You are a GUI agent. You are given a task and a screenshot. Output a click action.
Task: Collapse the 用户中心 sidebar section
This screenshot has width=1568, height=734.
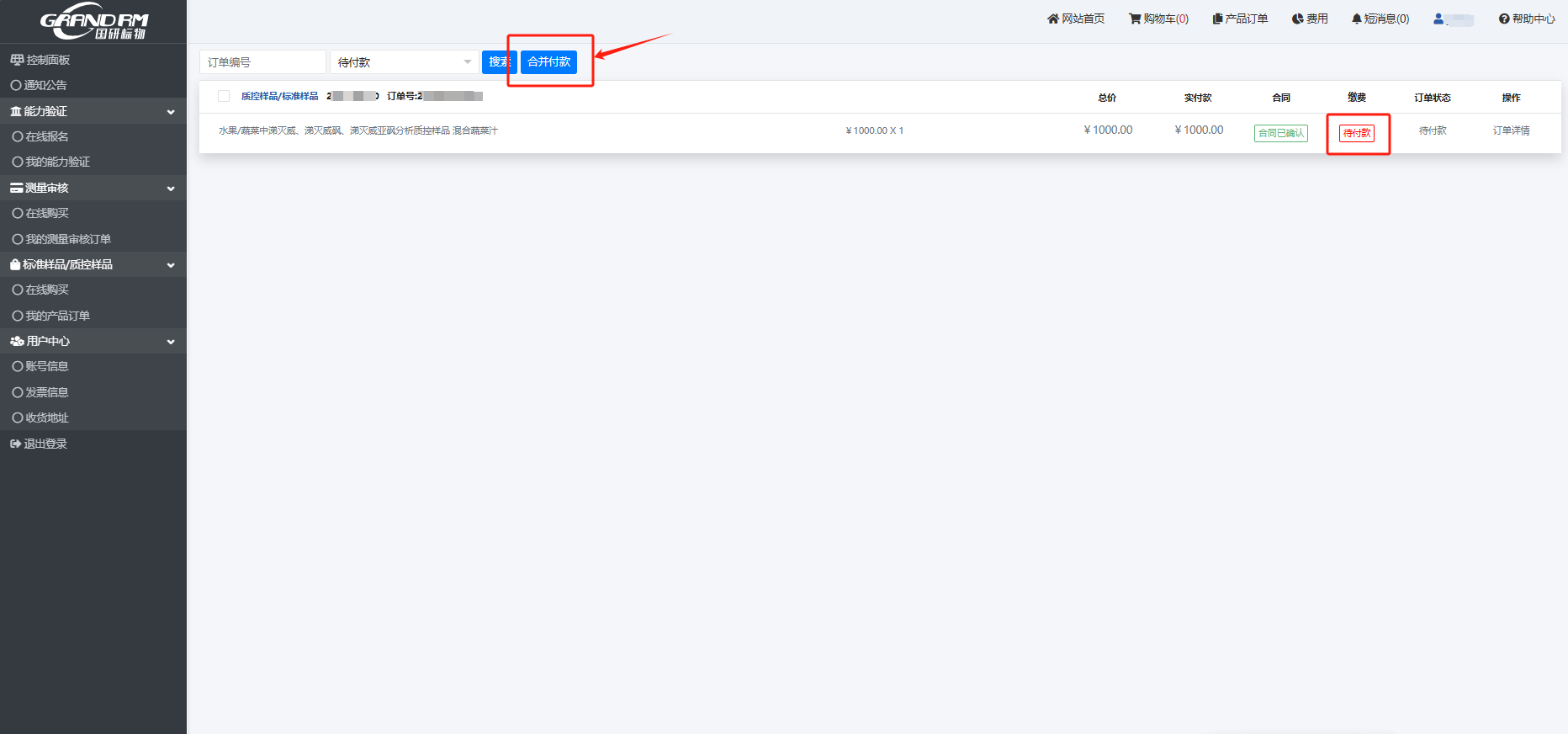point(171,342)
